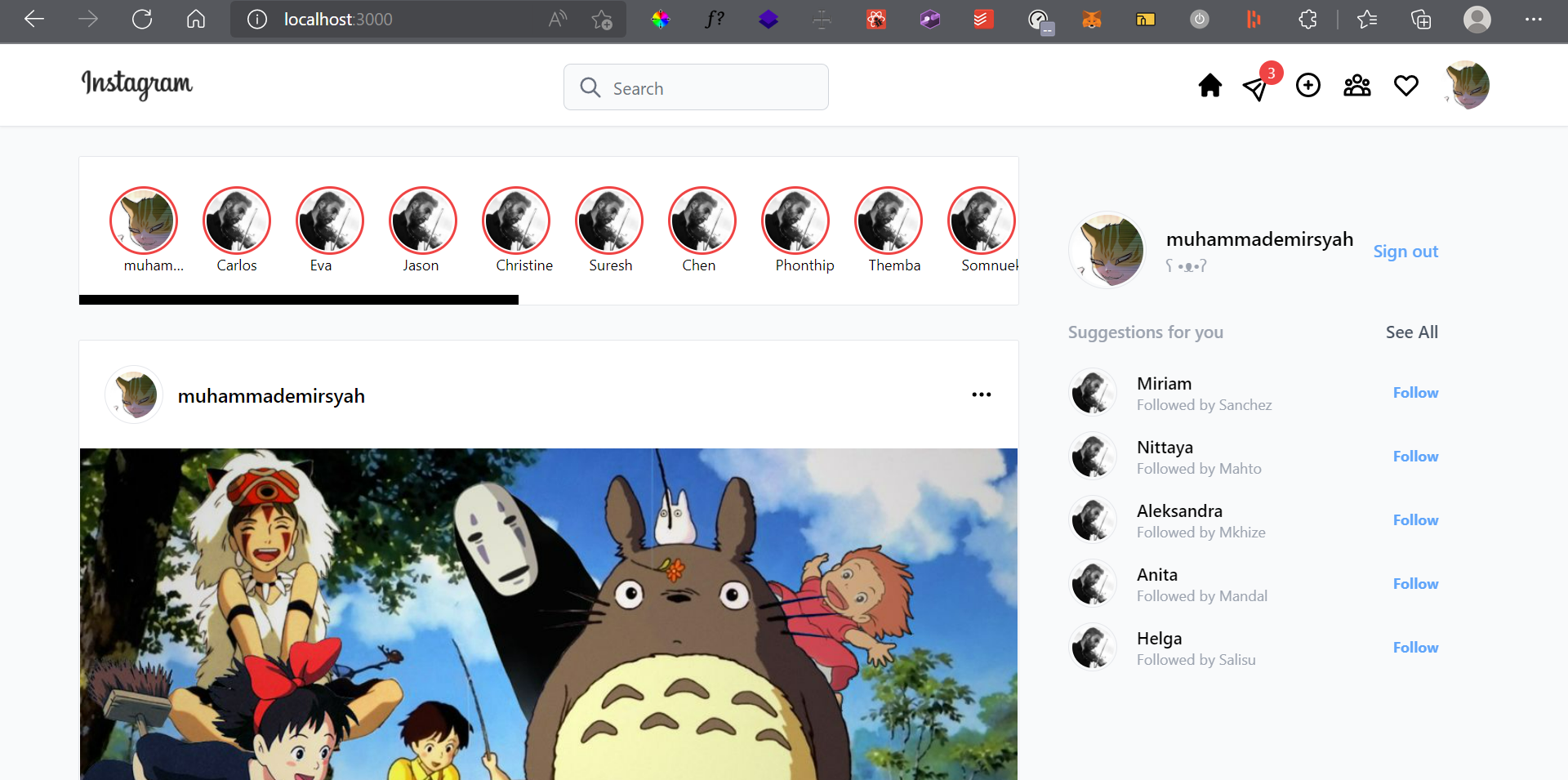Open the browser extensions puzzle menu
The image size is (1568, 780).
point(1308,19)
